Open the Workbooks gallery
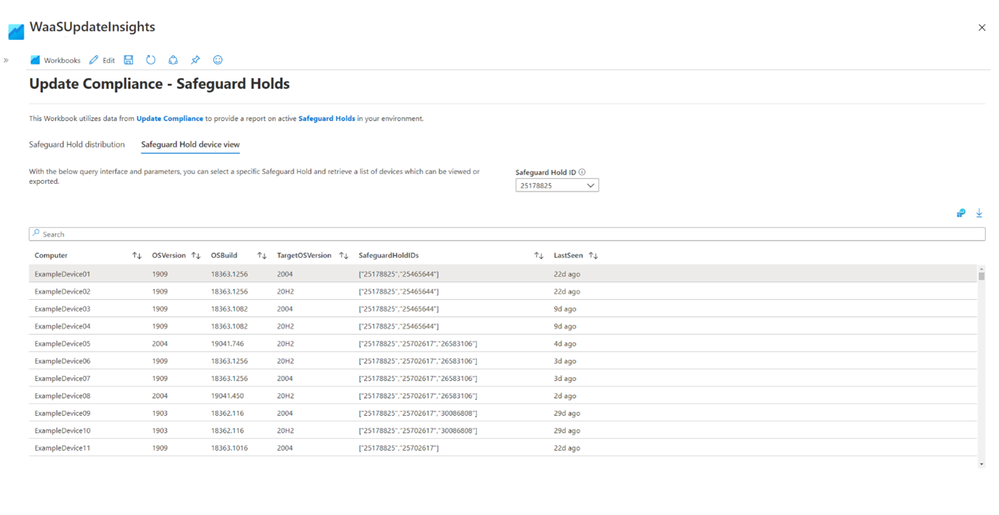This screenshot has height=515, width=999. [55, 60]
